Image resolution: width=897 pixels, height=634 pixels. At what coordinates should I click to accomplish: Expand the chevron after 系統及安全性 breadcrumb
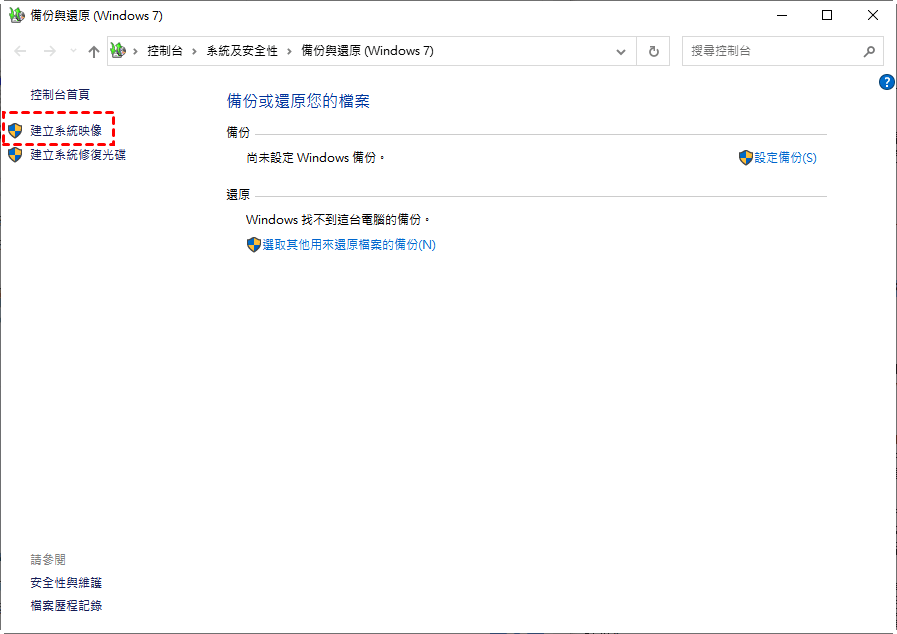(289, 51)
